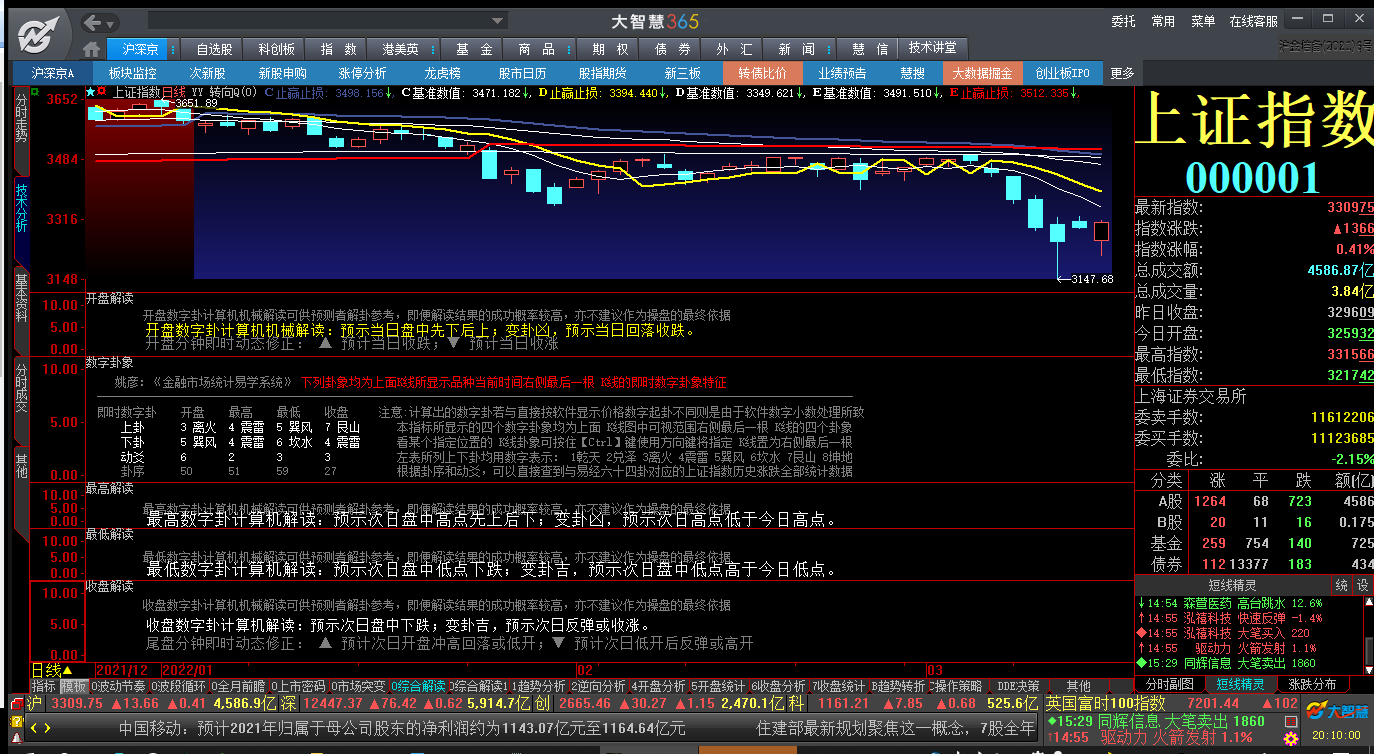Image resolution: width=1374 pixels, height=754 pixels.
Task: Select 分时走势 side tab
Action: (x=21, y=130)
